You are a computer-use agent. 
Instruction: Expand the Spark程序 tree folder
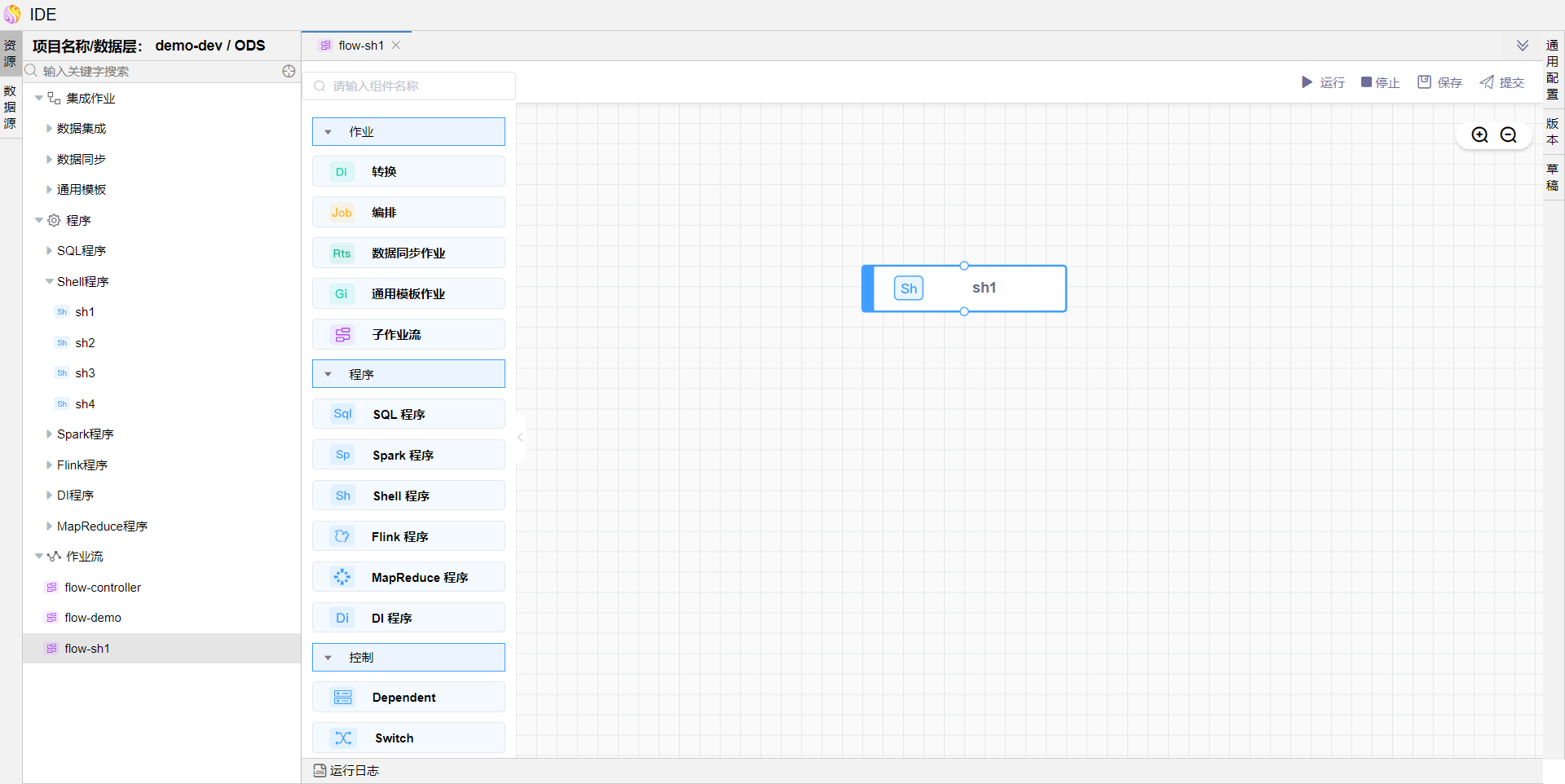point(49,434)
